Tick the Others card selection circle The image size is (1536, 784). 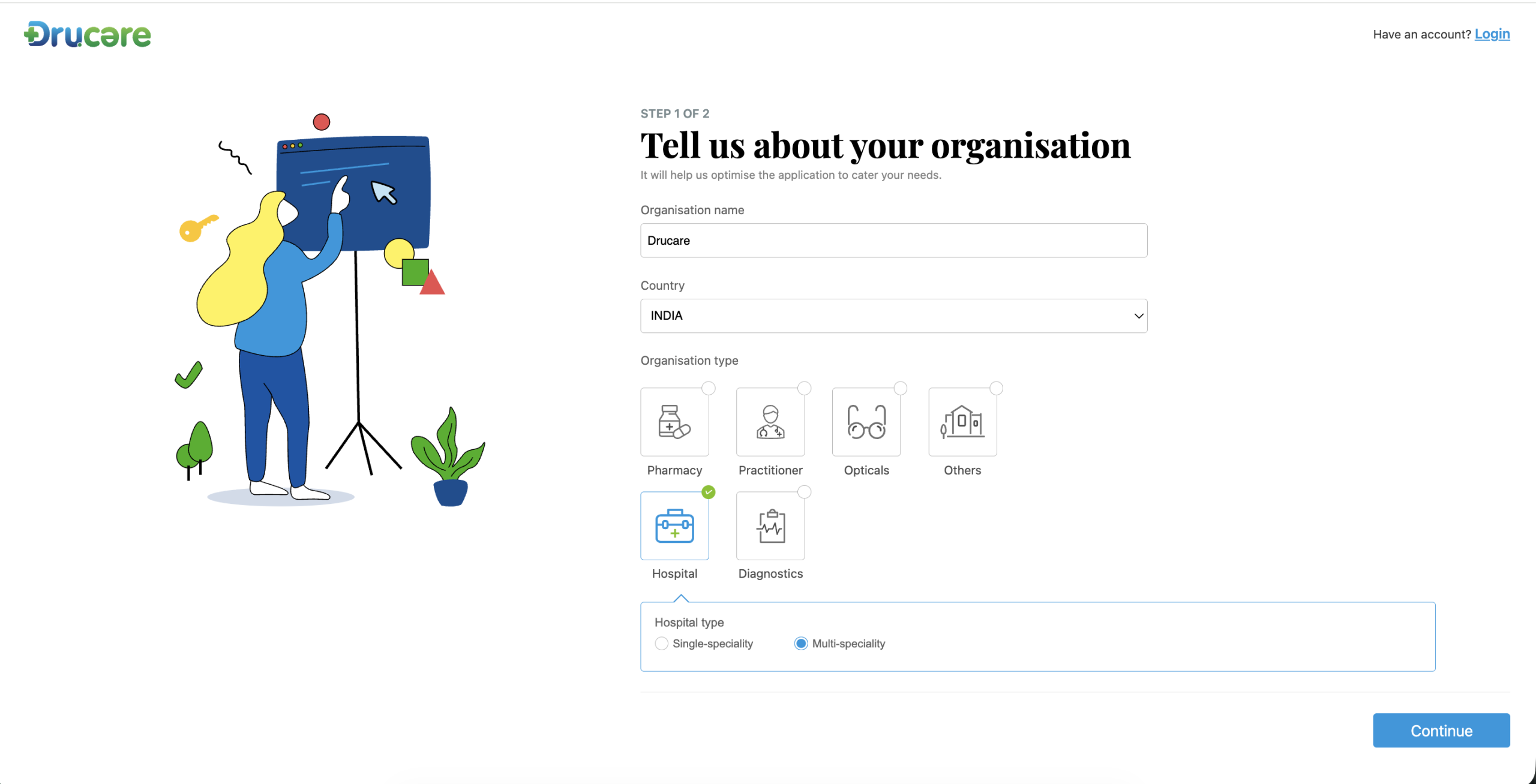(997, 388)
